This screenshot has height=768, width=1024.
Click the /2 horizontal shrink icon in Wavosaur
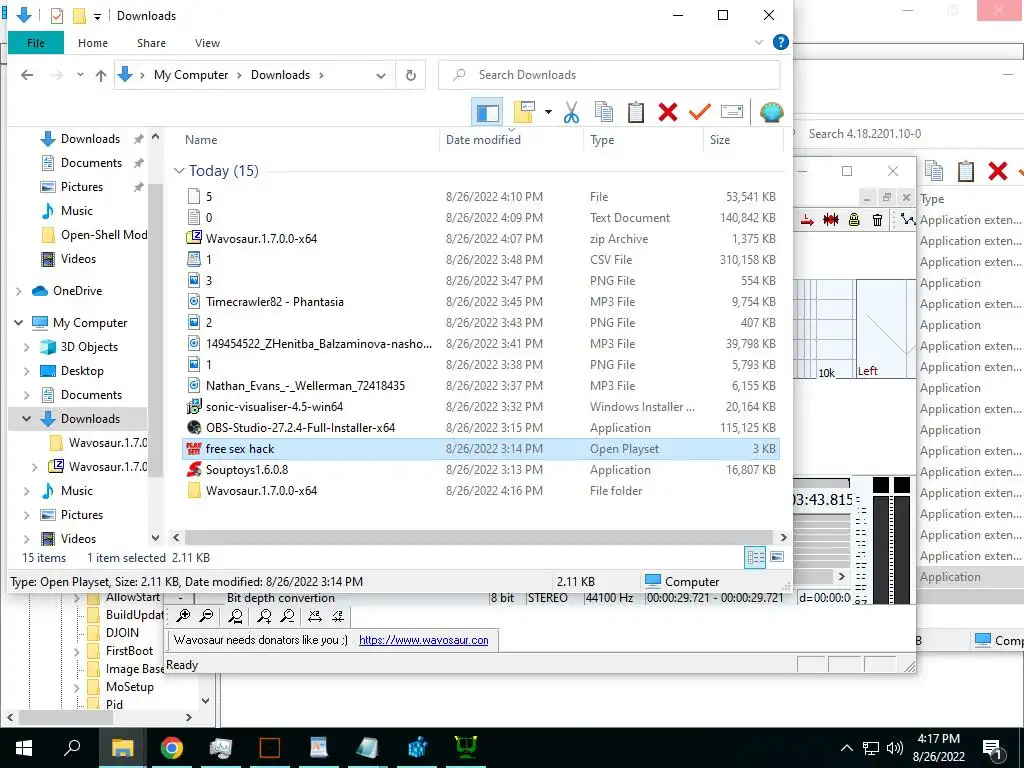tap(338, 616)
